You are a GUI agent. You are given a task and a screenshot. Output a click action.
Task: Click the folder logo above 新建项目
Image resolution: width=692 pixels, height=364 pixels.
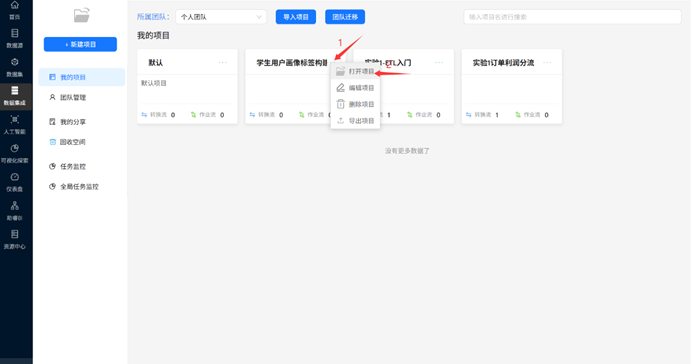[x=82, y=15]
